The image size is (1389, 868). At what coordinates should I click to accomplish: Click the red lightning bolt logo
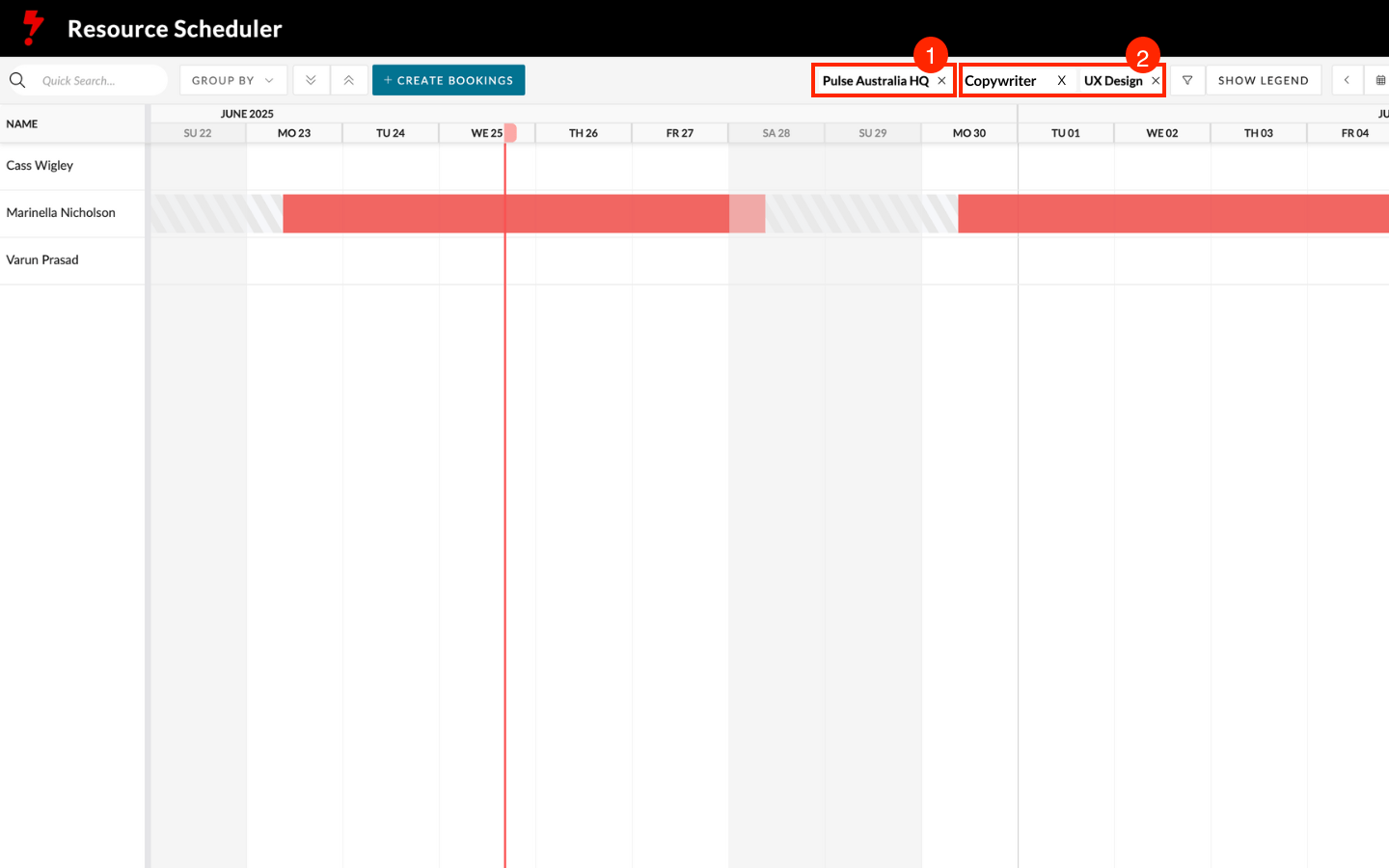pos(33,28)
